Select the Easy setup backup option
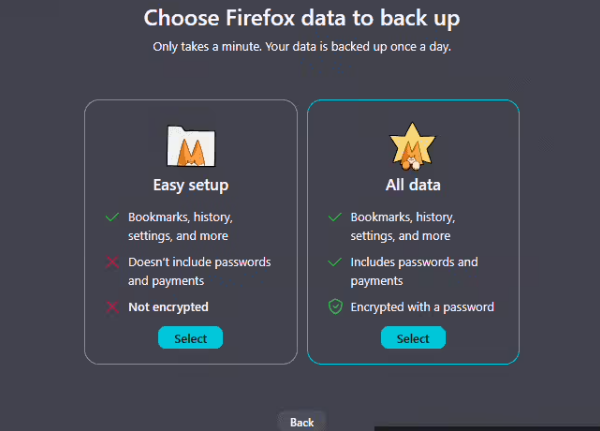The width and height of the screenshot is (600, 431). (x=190, y=338)
